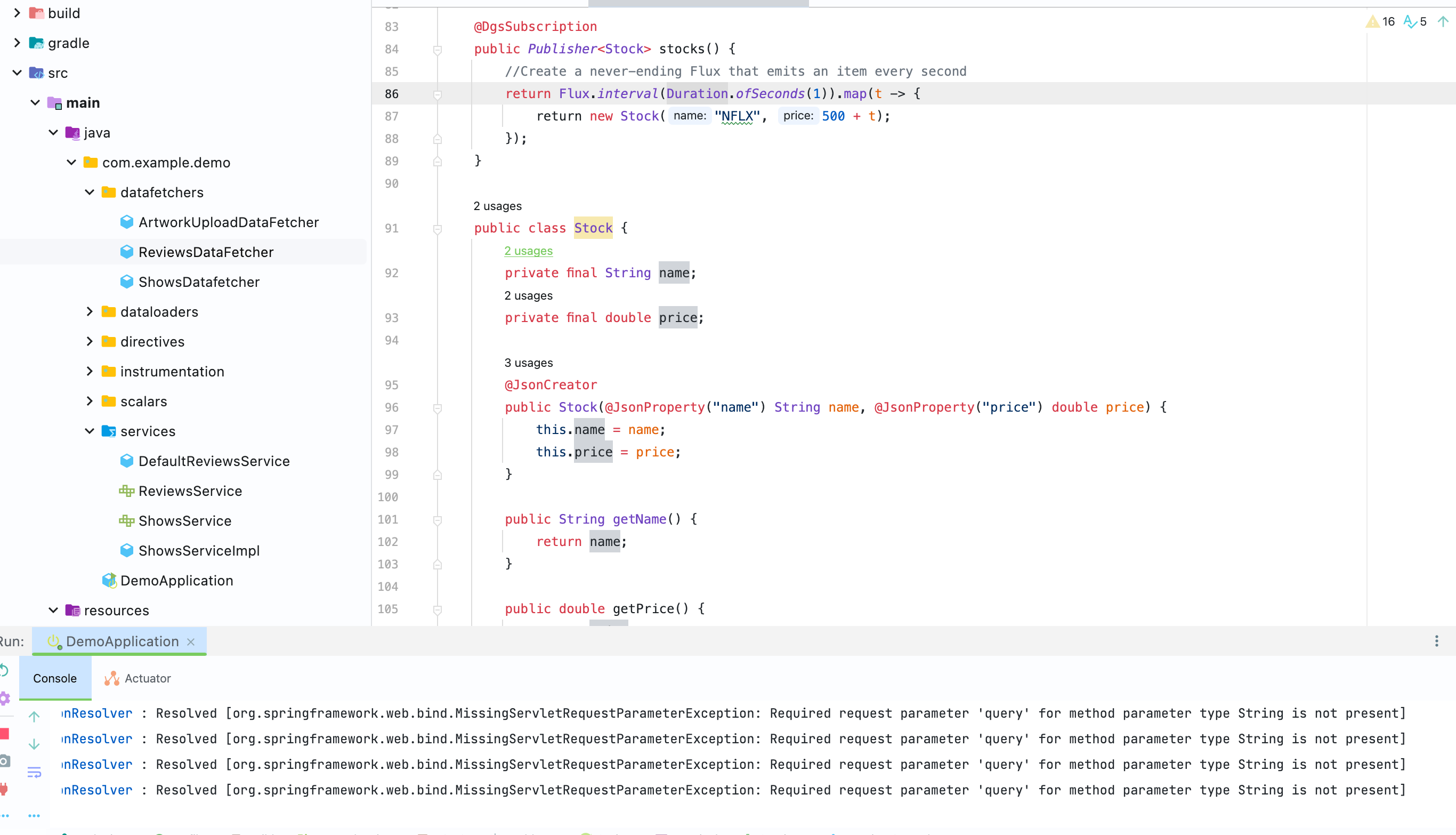Expand the scalars package

pos(90,401)
